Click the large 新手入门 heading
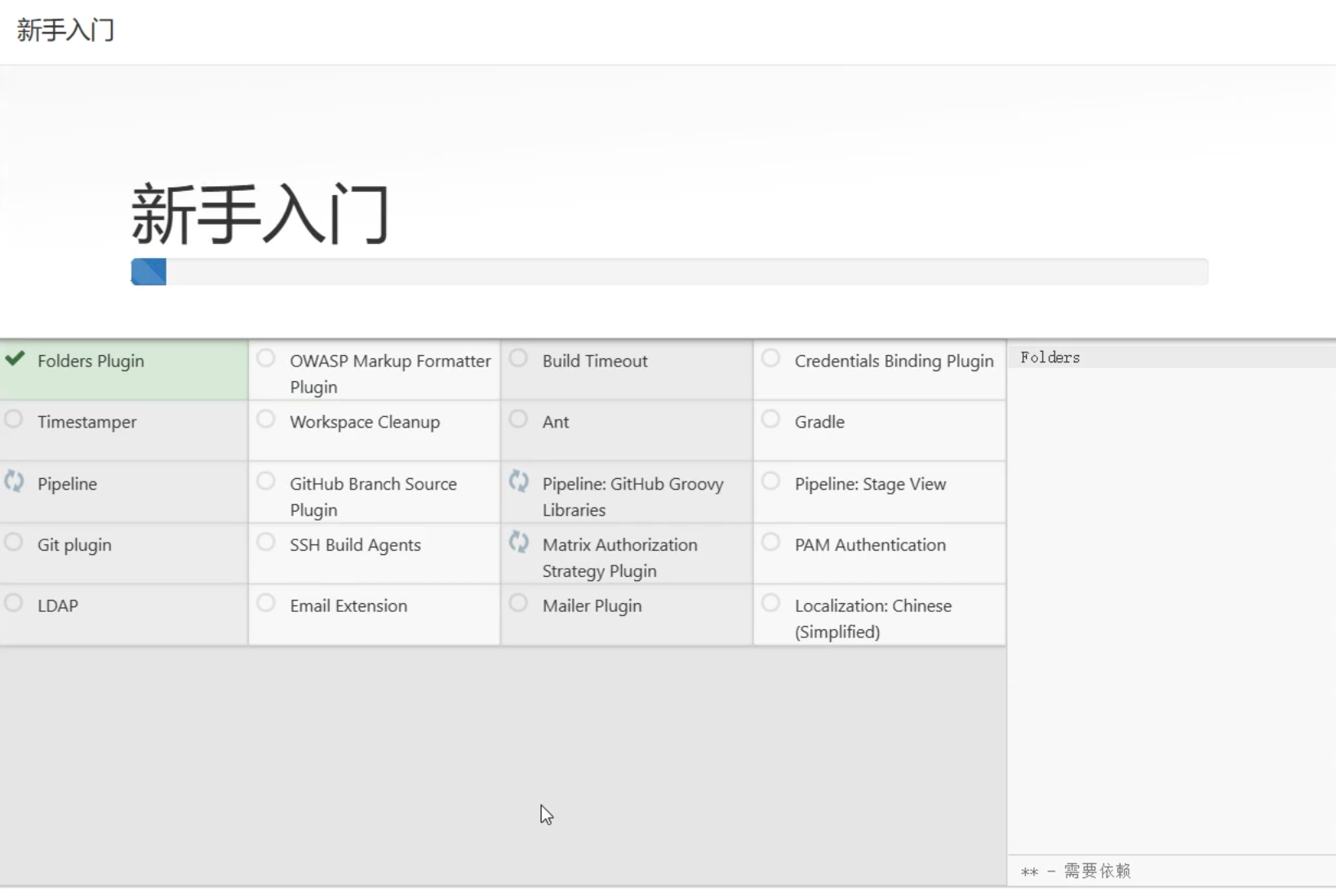 coord(260,215)
